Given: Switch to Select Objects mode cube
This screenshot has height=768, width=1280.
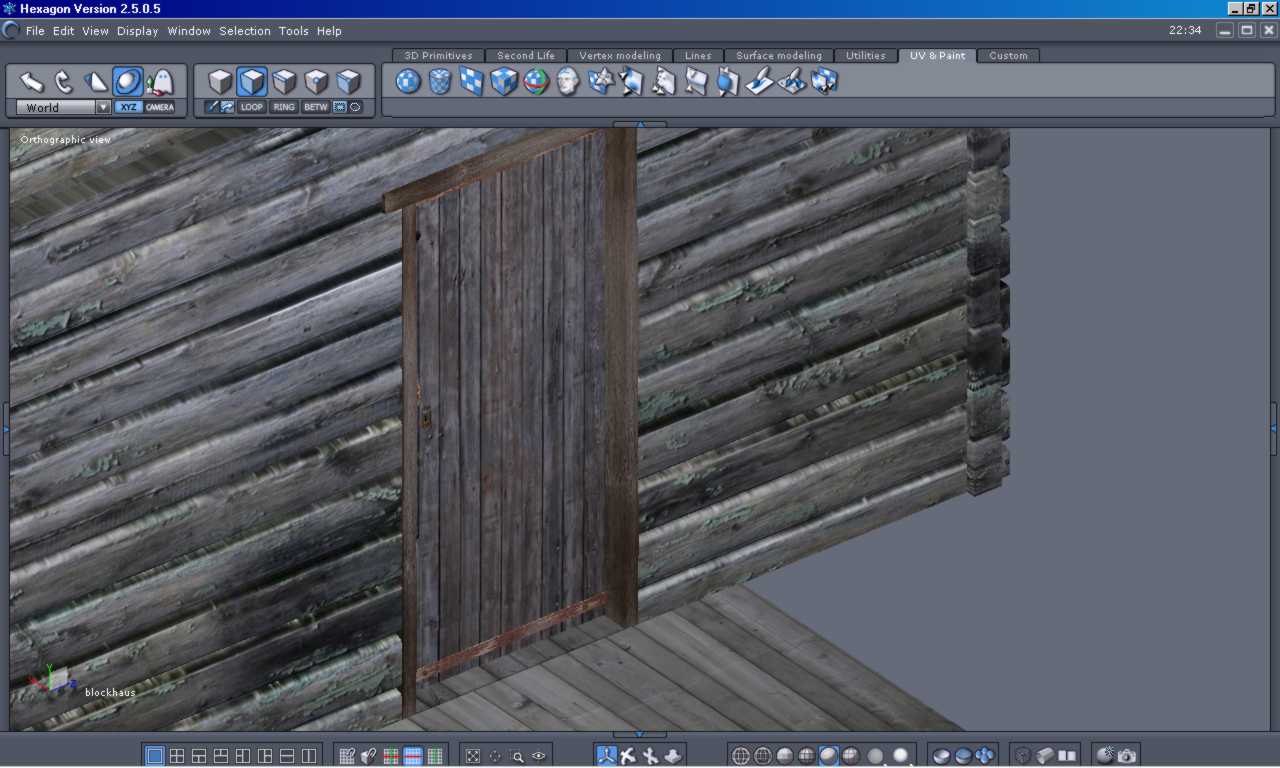Looking at the screenshot, I should click(x=220, y=82).
